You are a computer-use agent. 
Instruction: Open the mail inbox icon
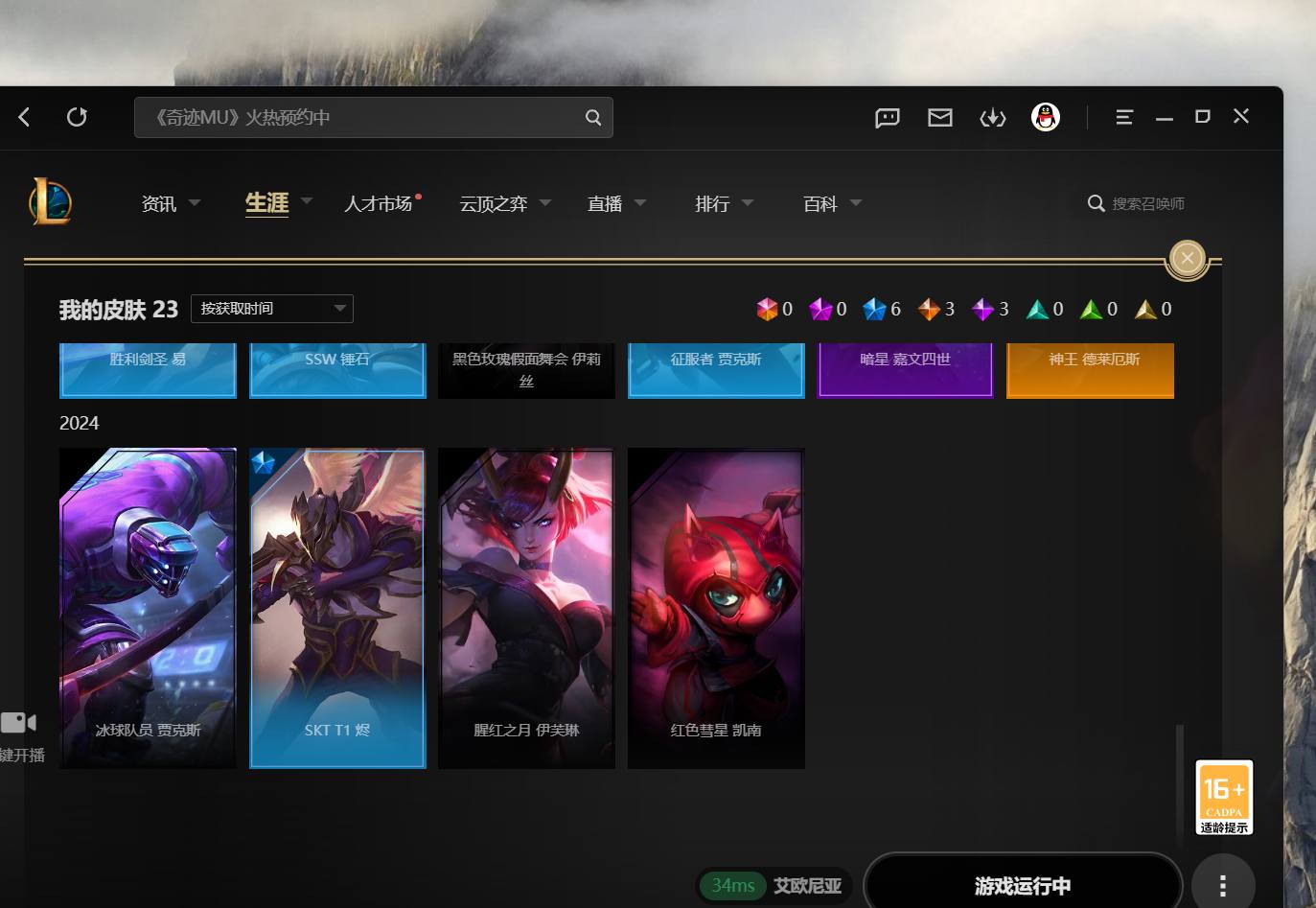point(939,117)
